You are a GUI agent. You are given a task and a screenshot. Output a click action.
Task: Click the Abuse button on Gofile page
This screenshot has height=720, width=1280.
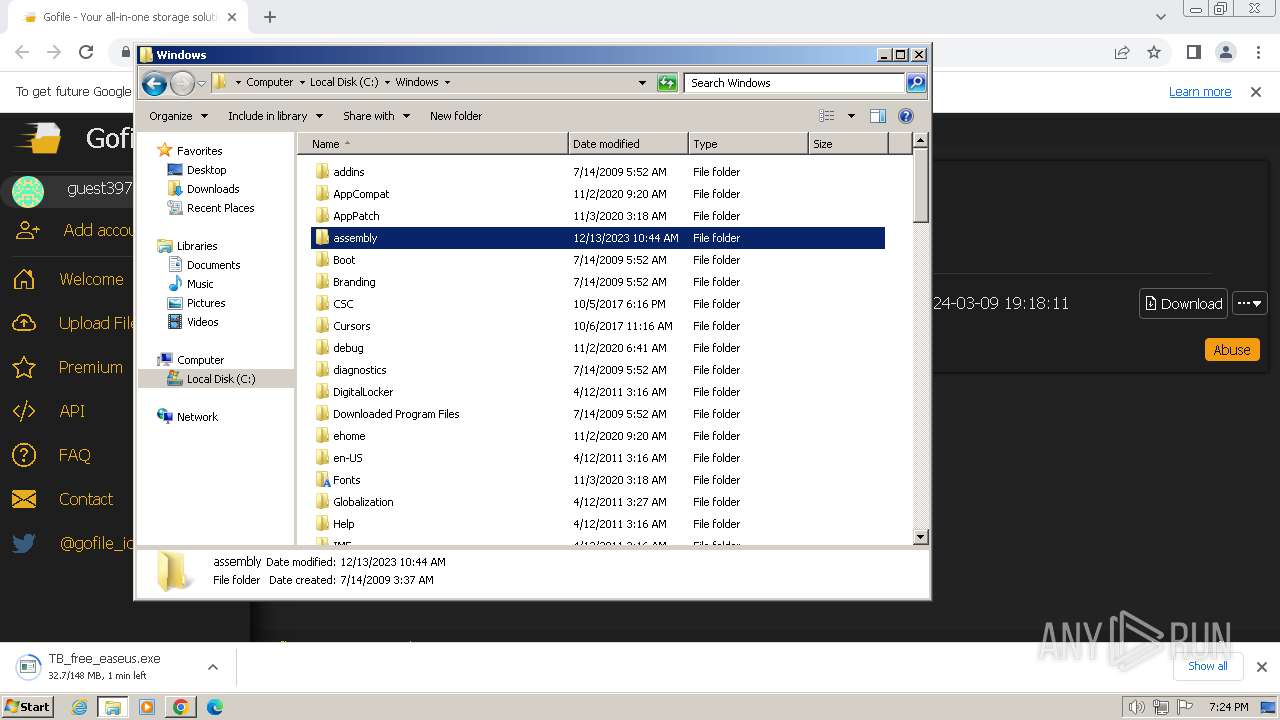pyautogui.click(x=1231, y=350)
